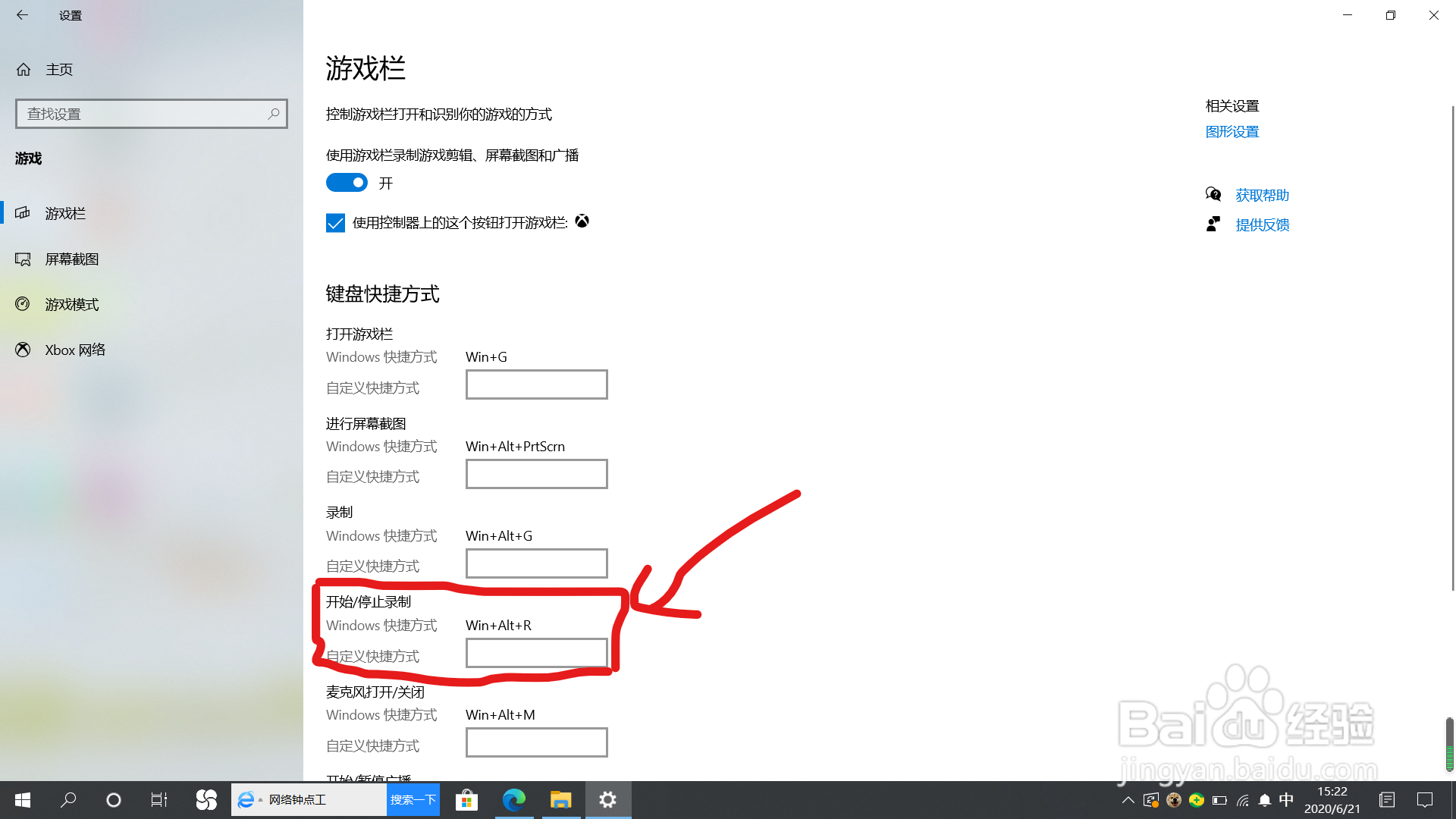
Task: Open the notification center bell
Action: coord(1264,799)
